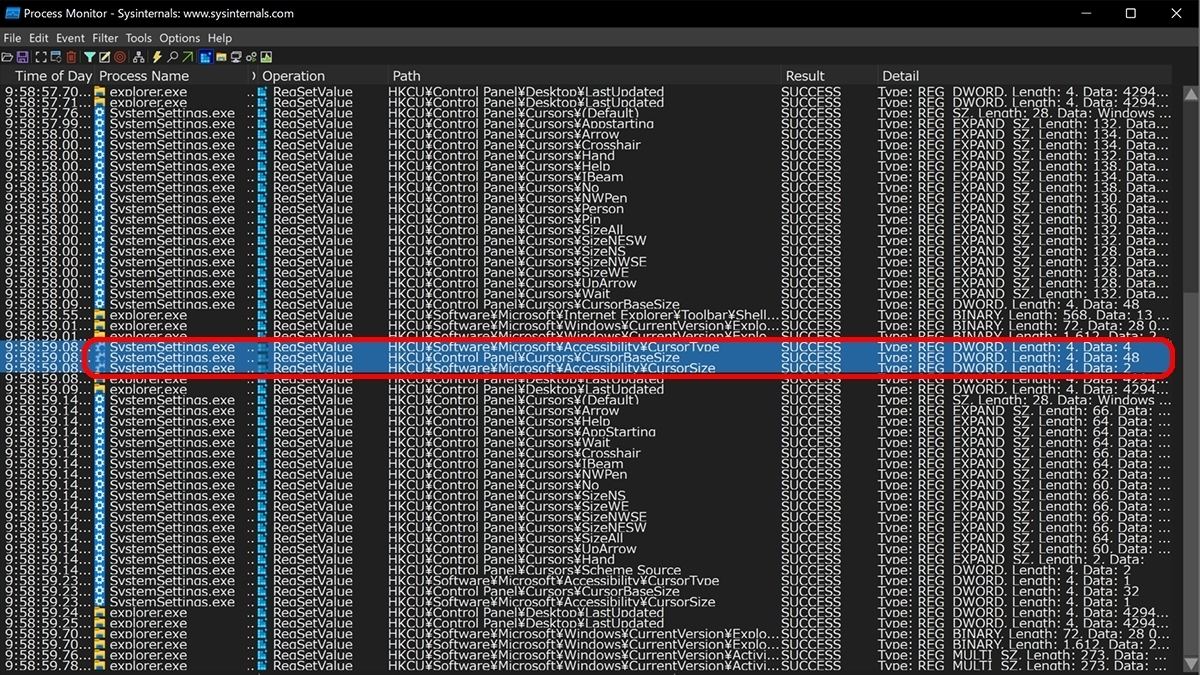Open the File menu
The height and width of the screenshot is (675, 1200).
click(x=12, y=38)
